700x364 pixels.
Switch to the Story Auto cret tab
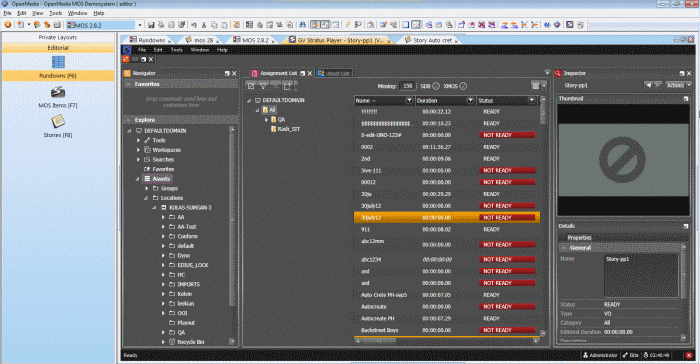click(432, 40)
